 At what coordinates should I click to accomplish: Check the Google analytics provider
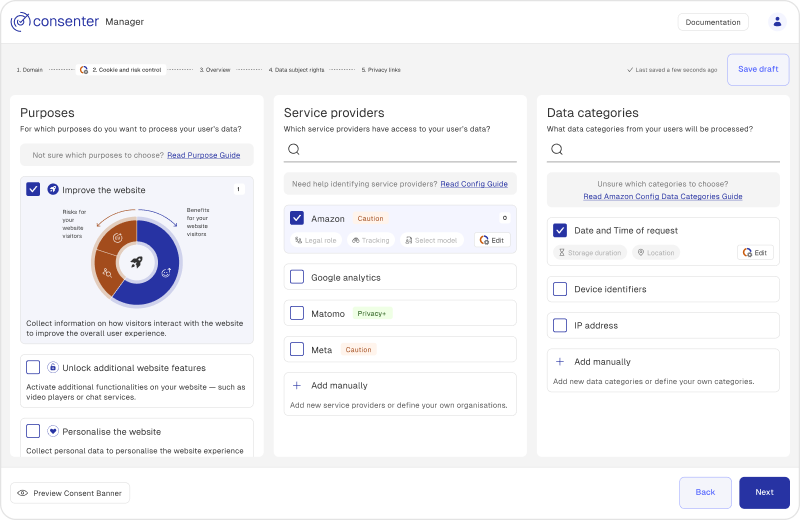pos(297,277)
